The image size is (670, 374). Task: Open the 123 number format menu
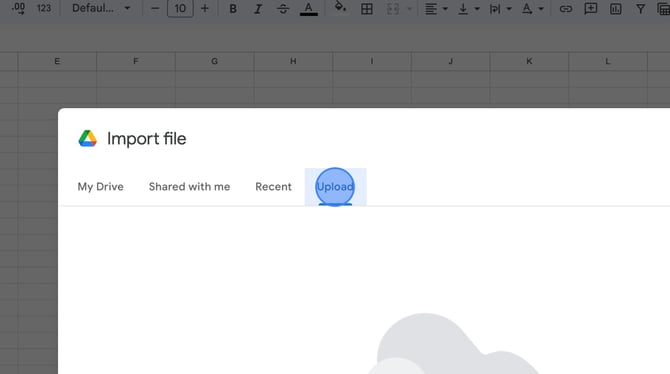tap(44, 8)
